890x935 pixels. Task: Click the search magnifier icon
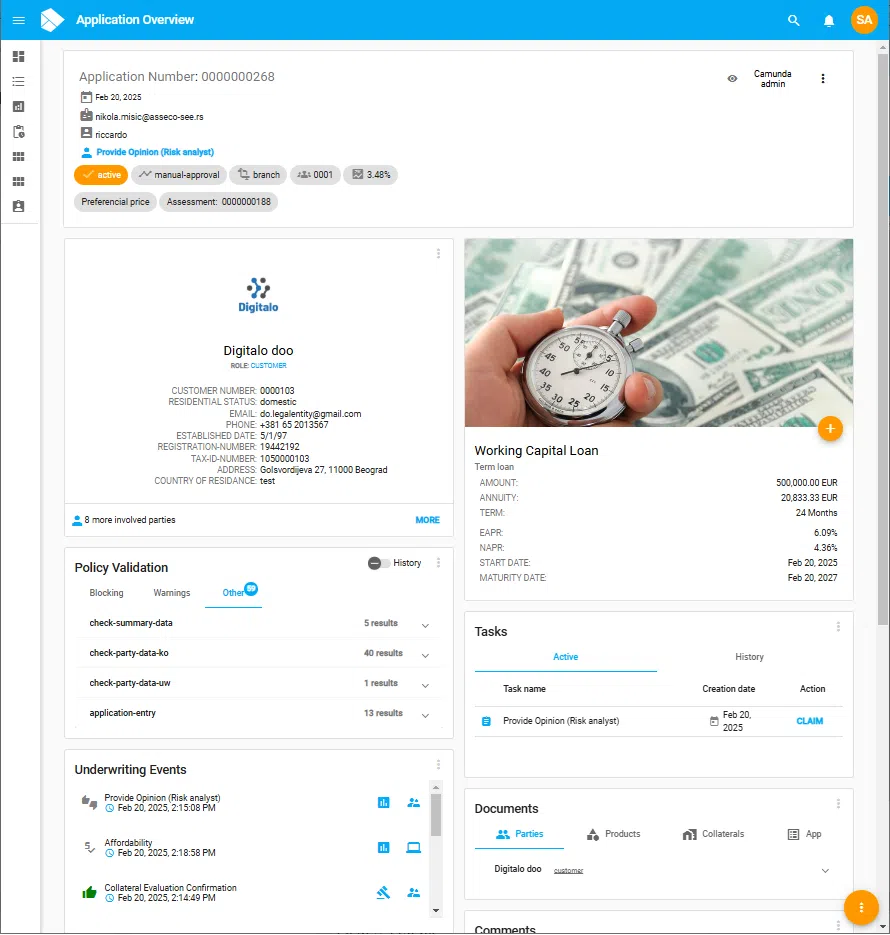(794, 20)
